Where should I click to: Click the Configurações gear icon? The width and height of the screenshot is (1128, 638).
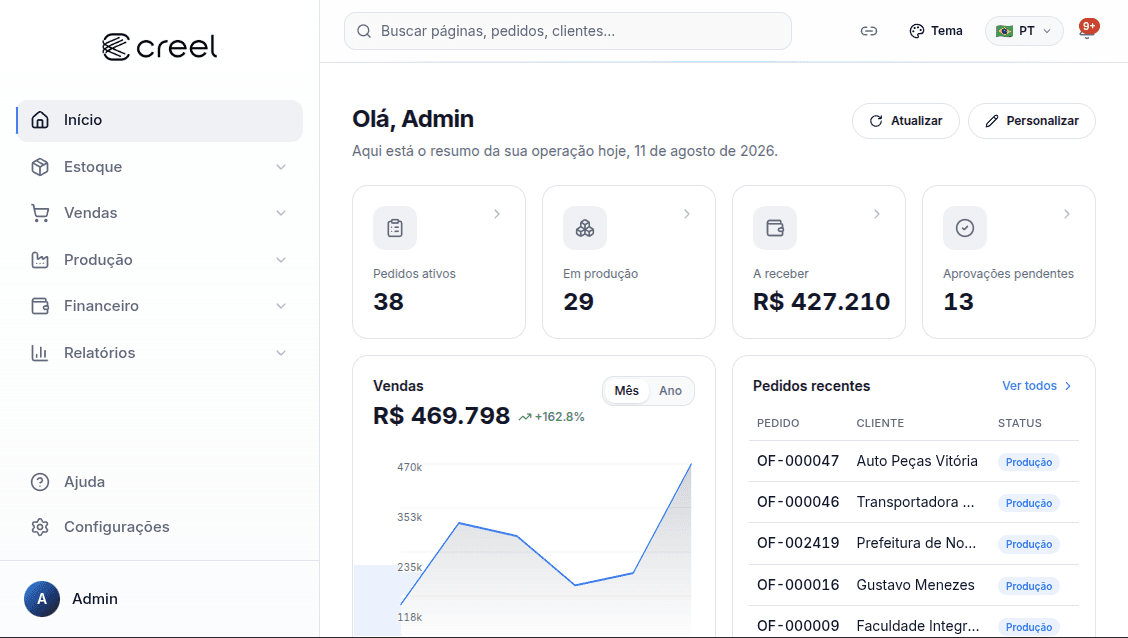(x=40, y=527)
